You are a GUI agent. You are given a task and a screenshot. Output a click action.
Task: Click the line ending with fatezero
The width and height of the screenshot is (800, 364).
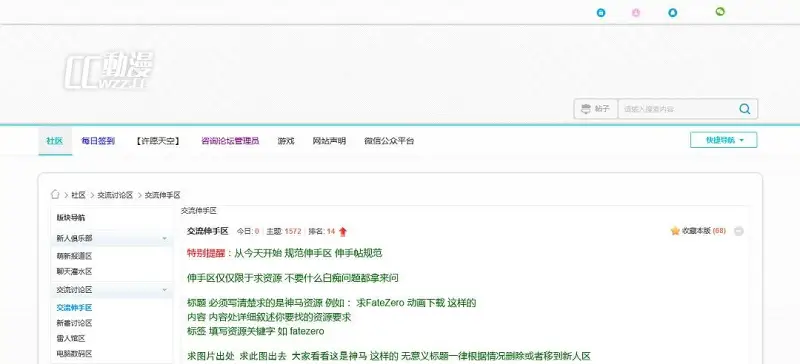click(256, 331)
